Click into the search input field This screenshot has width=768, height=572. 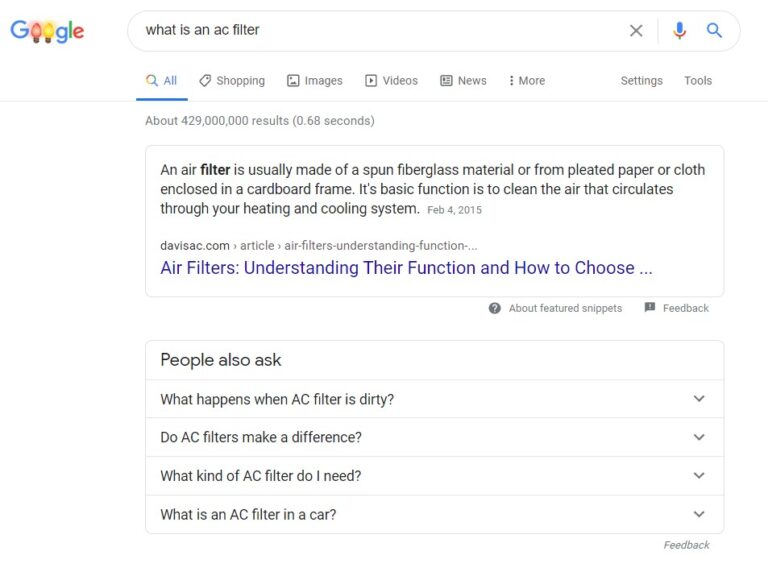click(x=380, y=31)
